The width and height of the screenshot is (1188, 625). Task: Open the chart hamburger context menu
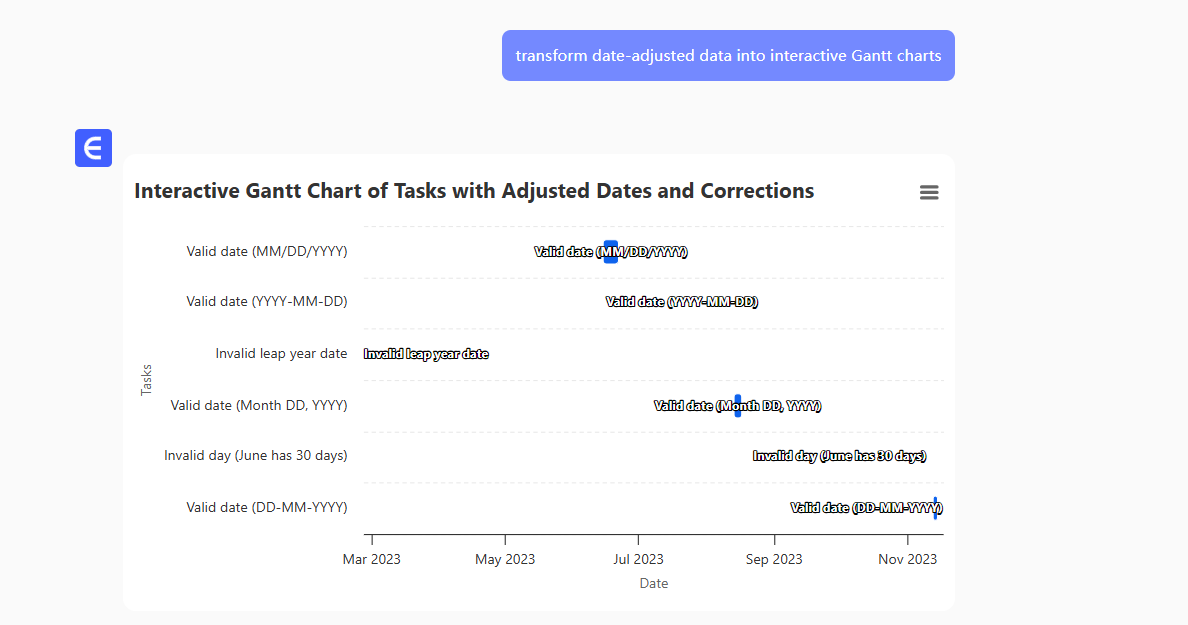point(929,193)
